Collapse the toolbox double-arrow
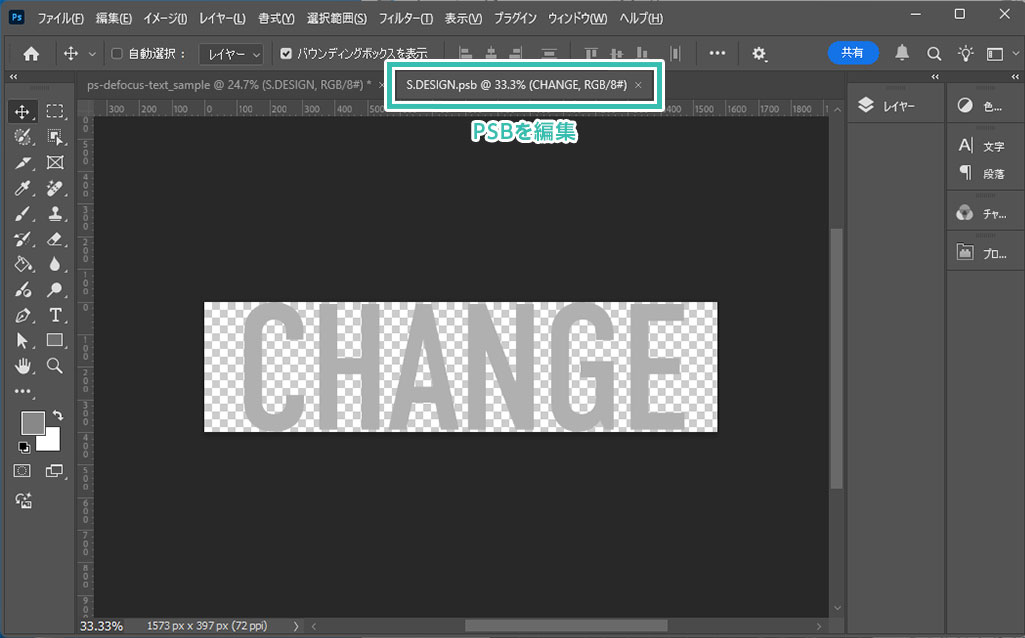 coord(13,77)
